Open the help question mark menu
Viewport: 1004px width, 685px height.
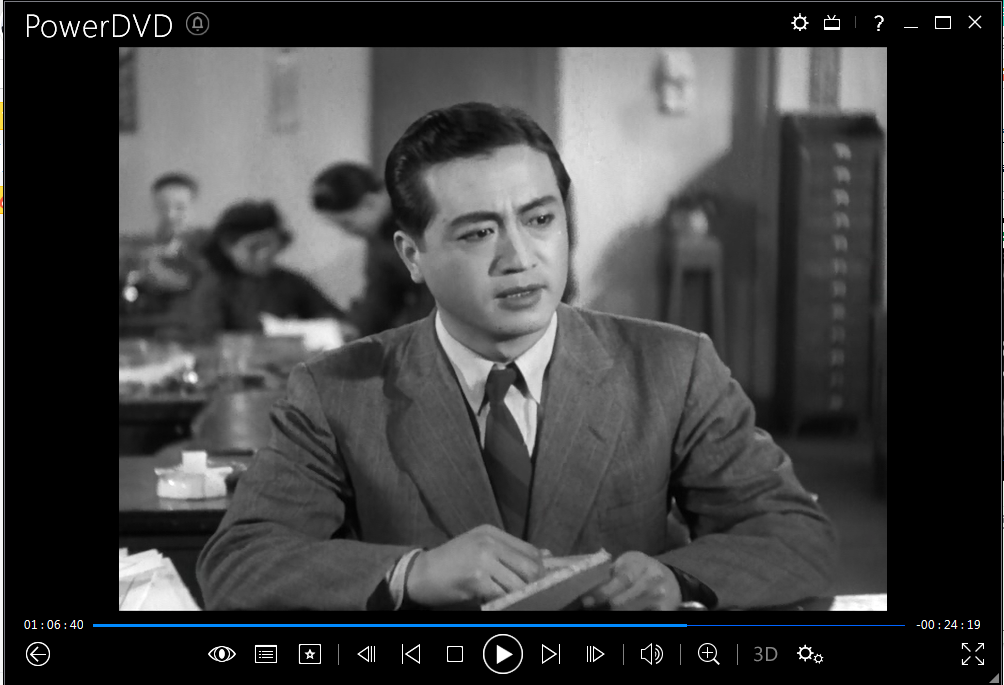tap(878, 23)
